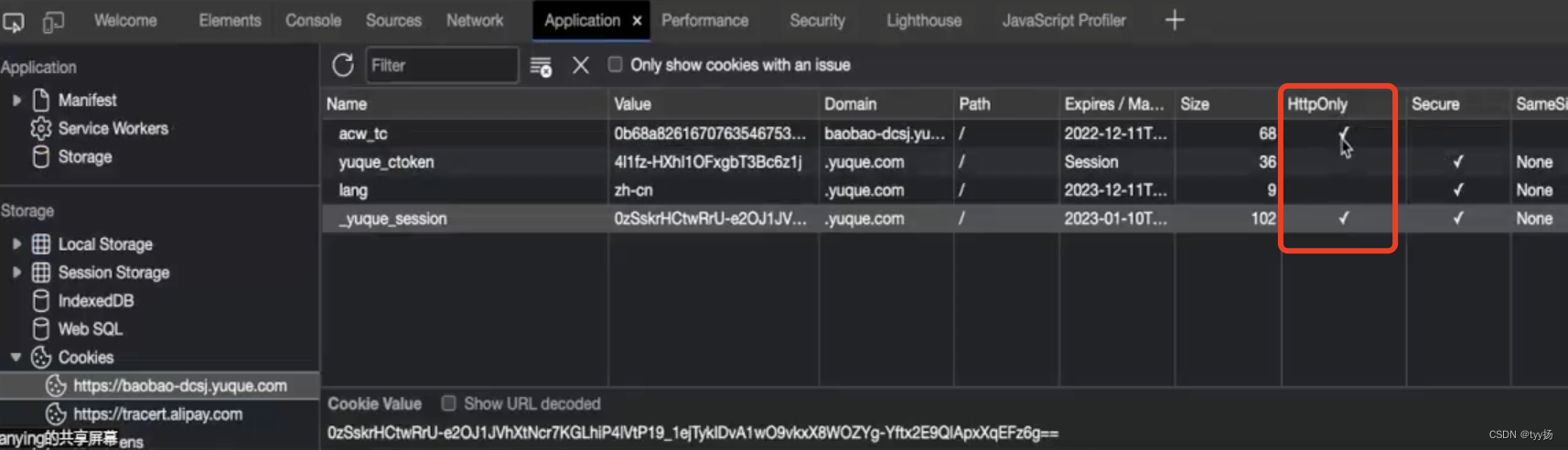Click the 2023-01-10T... expiry cell
Viewport: 1568px width, 450px height.
[1115, 219]
